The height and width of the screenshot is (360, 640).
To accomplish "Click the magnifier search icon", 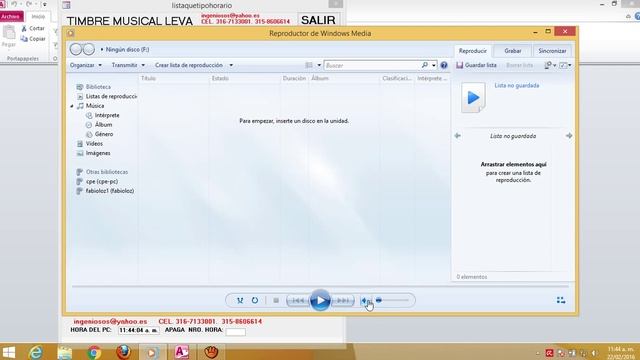I will 424,65.
